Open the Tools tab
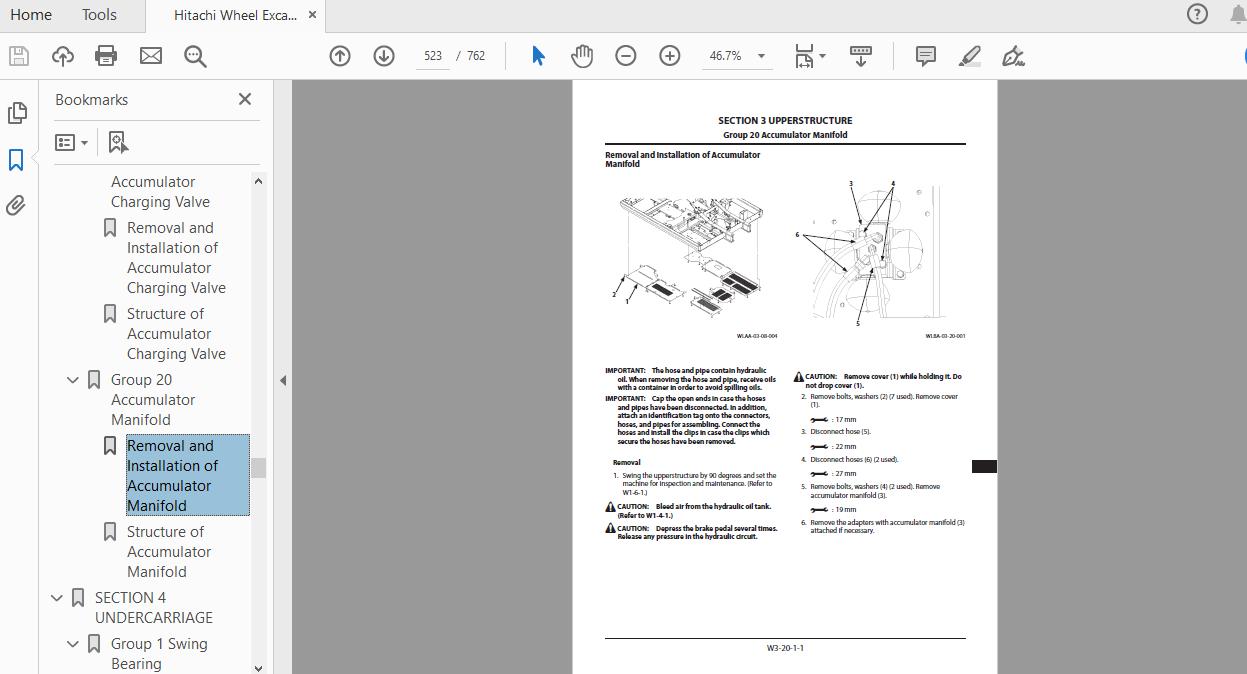Viewport: 1247px width, 674px height. (98, 15)
